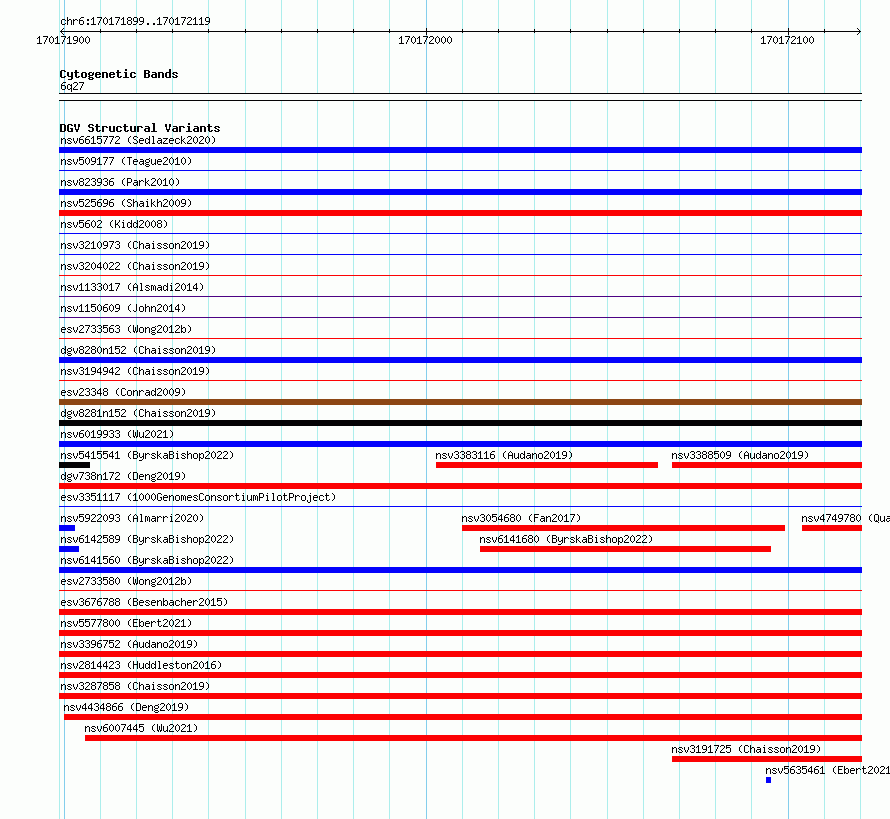Click the red nsv3054680 variant bar
Screen dimensions: 890x819
coord(623,528)
